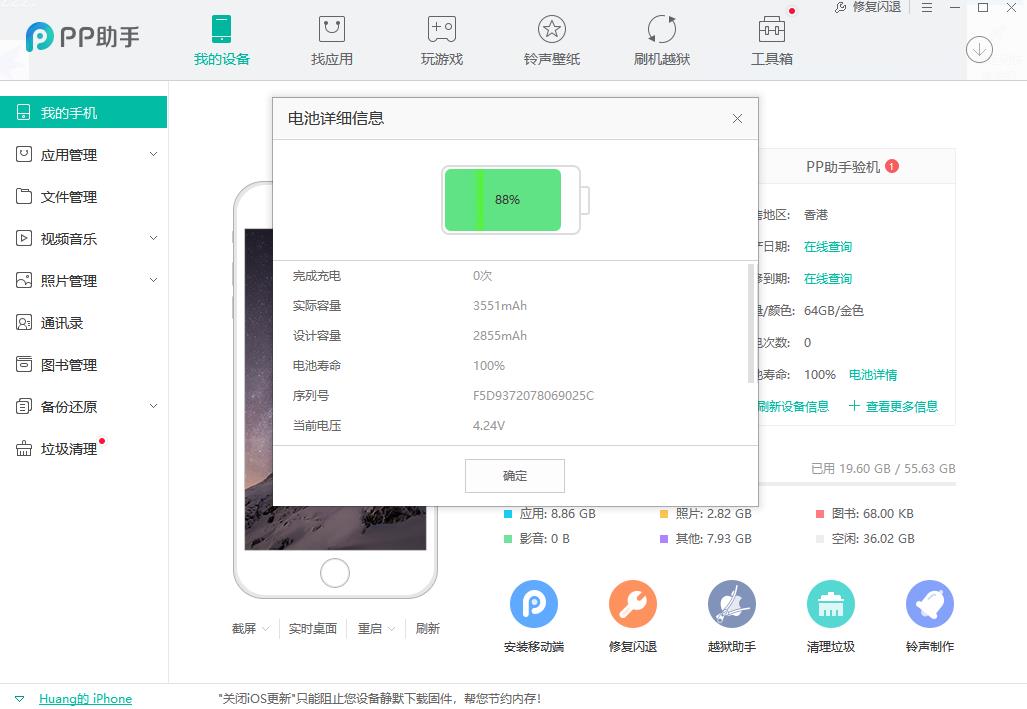This screenshot has height=709, width=1027.
Task: Click the 电池寿命 row label
Action: [316, 366]
